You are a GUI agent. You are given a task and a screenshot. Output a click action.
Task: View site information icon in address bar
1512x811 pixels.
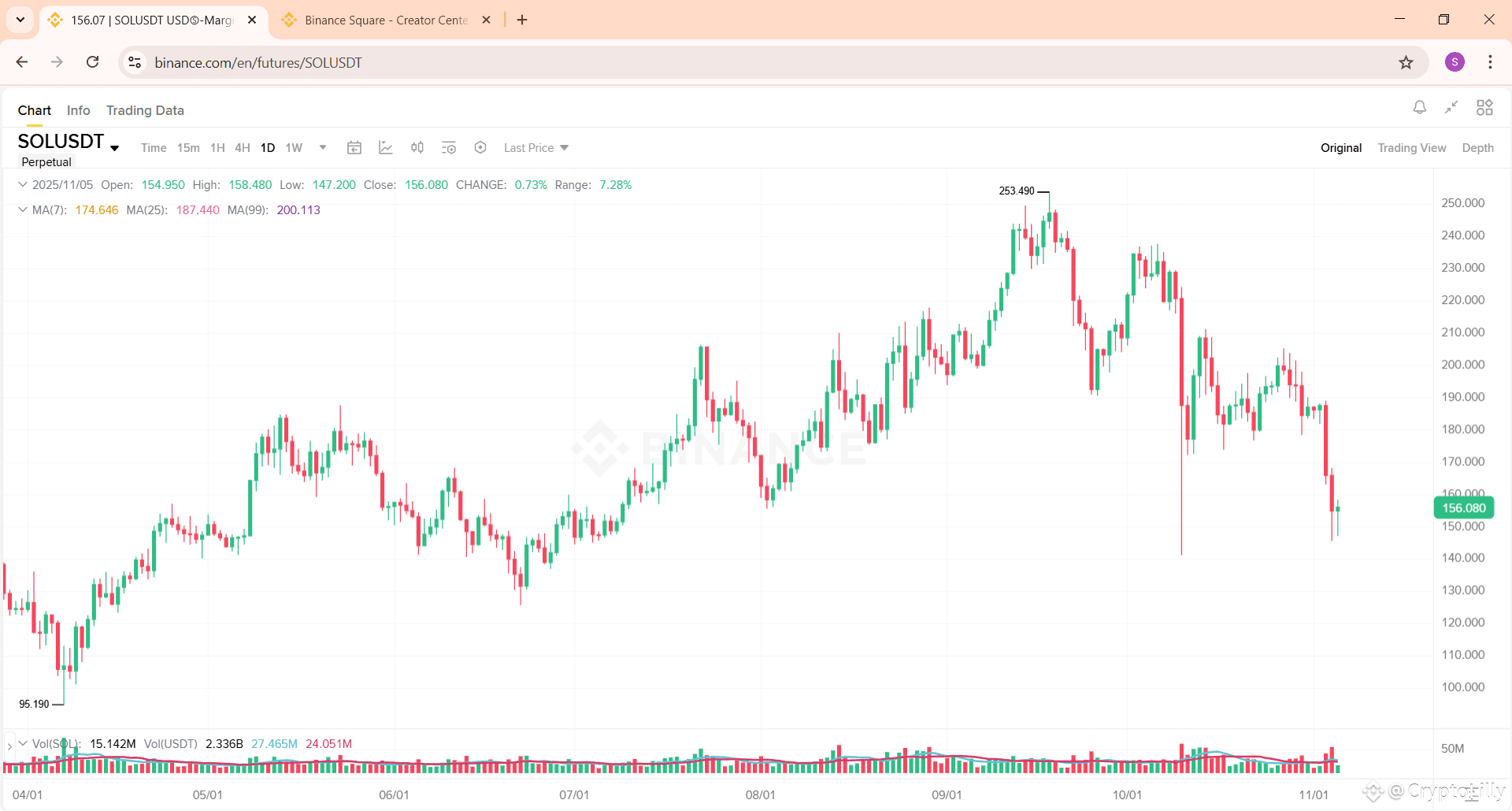pos(135,62)
